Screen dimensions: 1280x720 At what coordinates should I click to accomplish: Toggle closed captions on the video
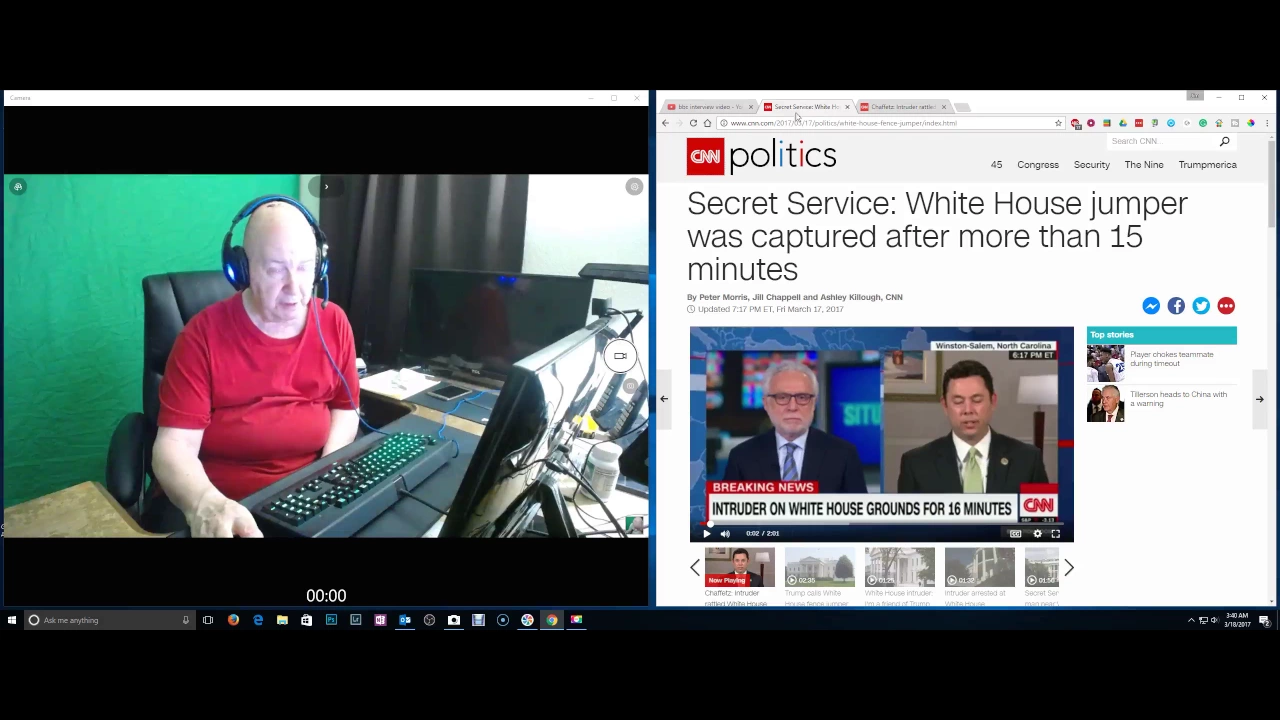click(x=1015, y=533)
